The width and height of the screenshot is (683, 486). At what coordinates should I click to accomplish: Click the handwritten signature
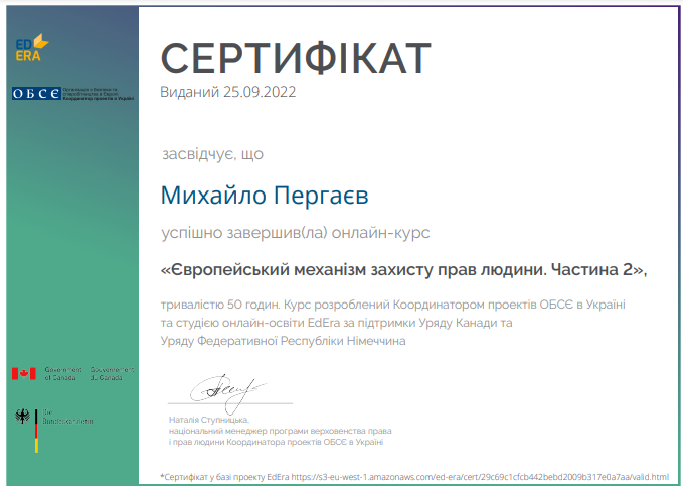pos(227,393)
